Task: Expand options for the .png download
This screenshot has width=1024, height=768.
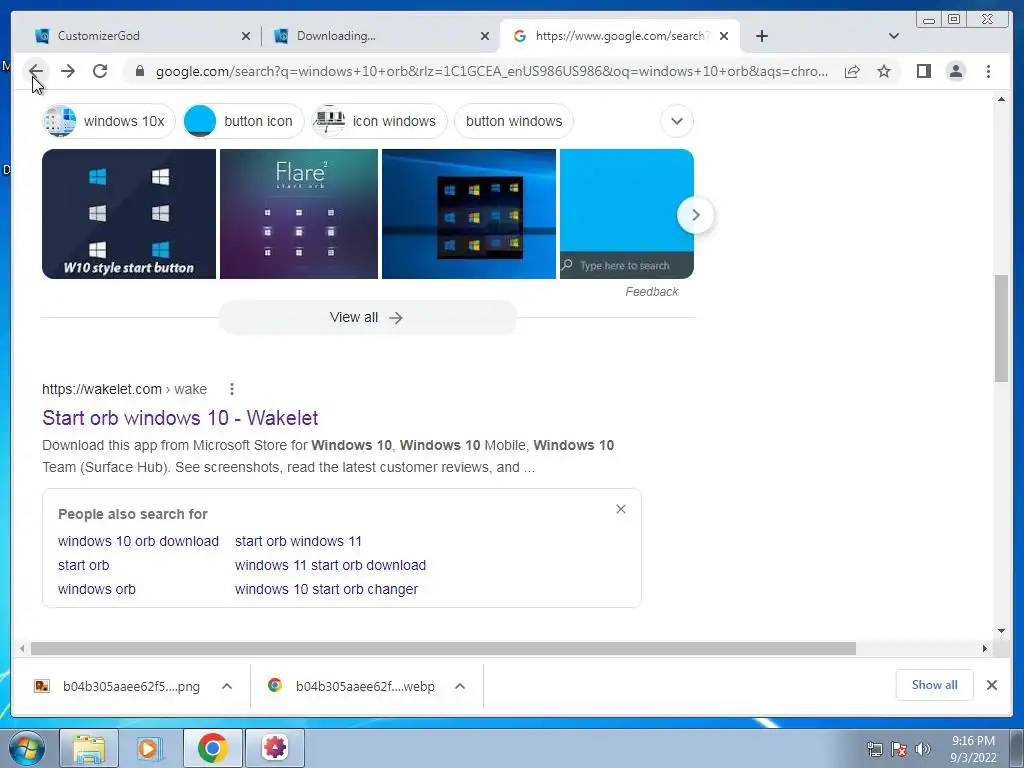Action: (227, 686)
